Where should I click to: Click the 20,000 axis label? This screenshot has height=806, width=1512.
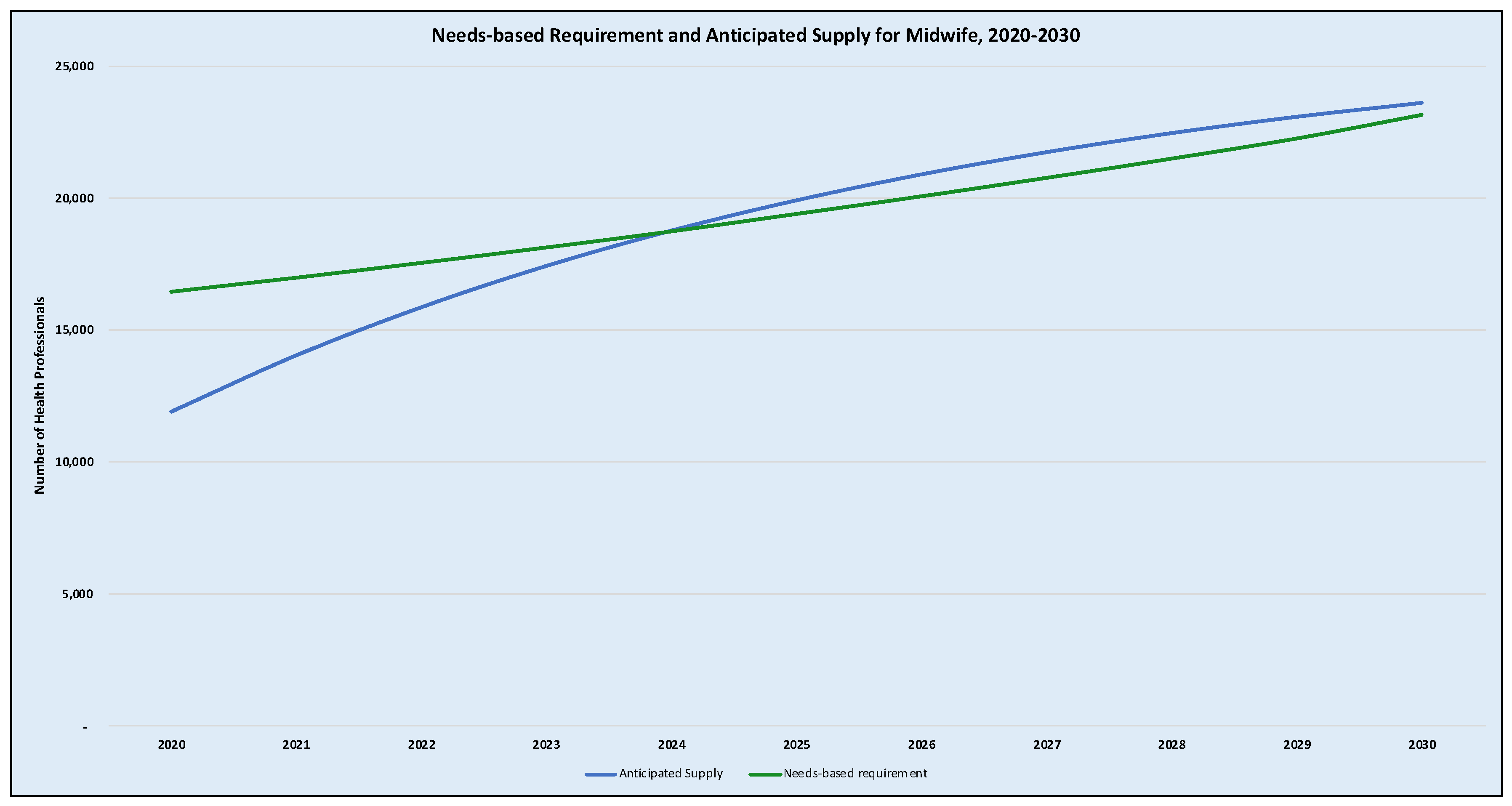(74, 198)
